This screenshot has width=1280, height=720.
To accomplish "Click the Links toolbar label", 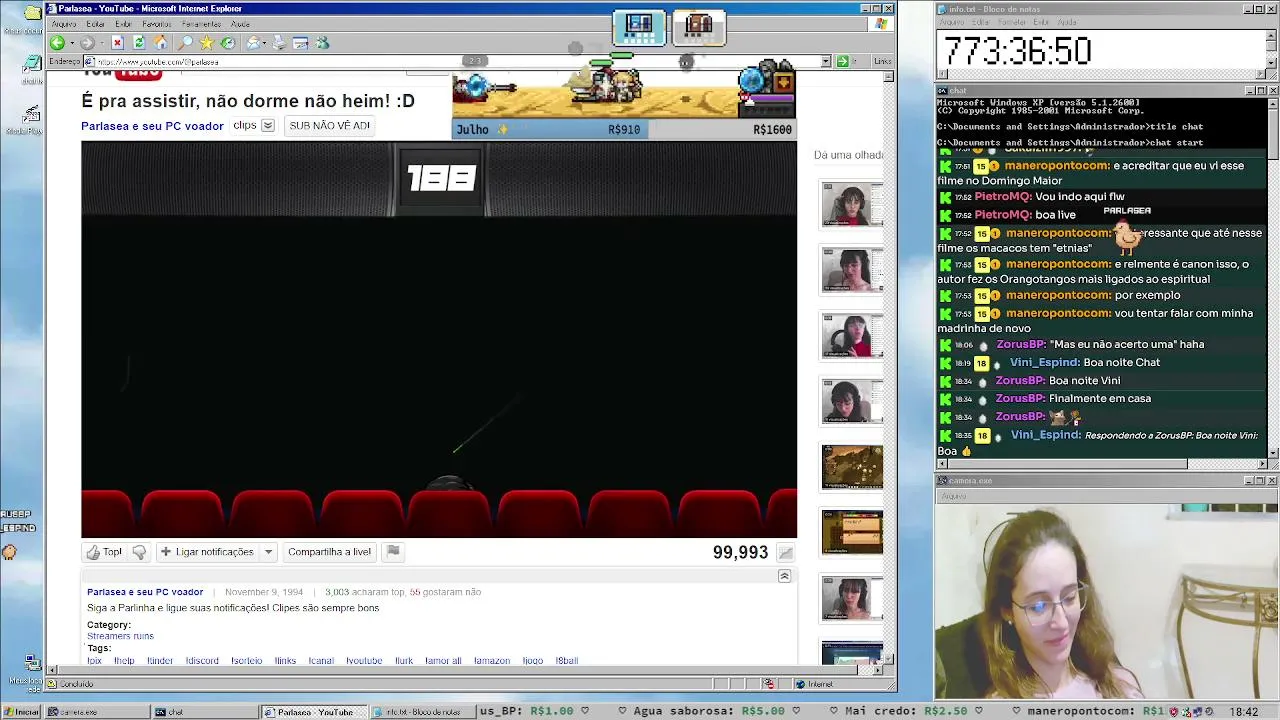I will pos(882,61).
